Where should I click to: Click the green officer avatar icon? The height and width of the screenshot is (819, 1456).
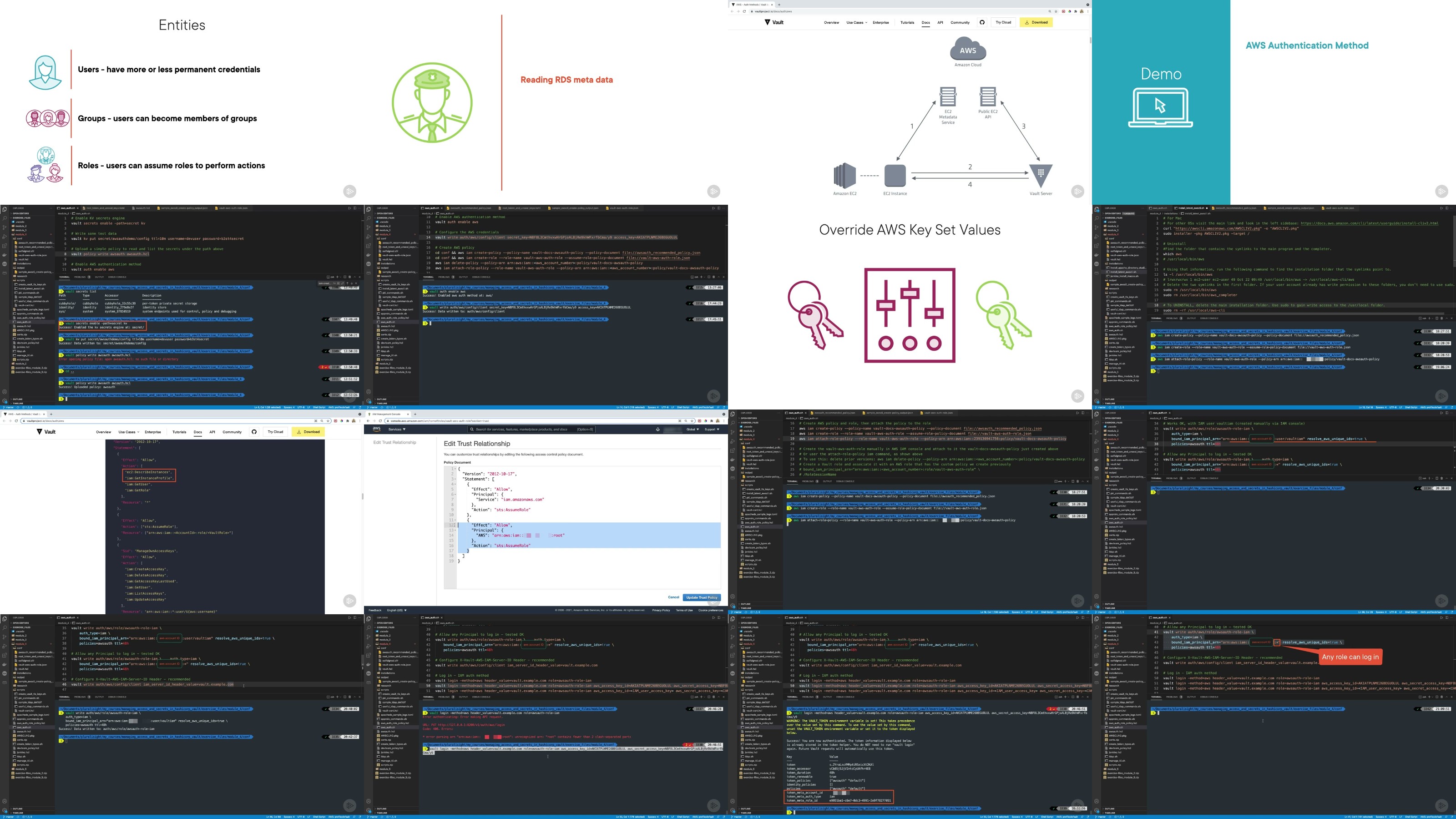coord(432,102)
